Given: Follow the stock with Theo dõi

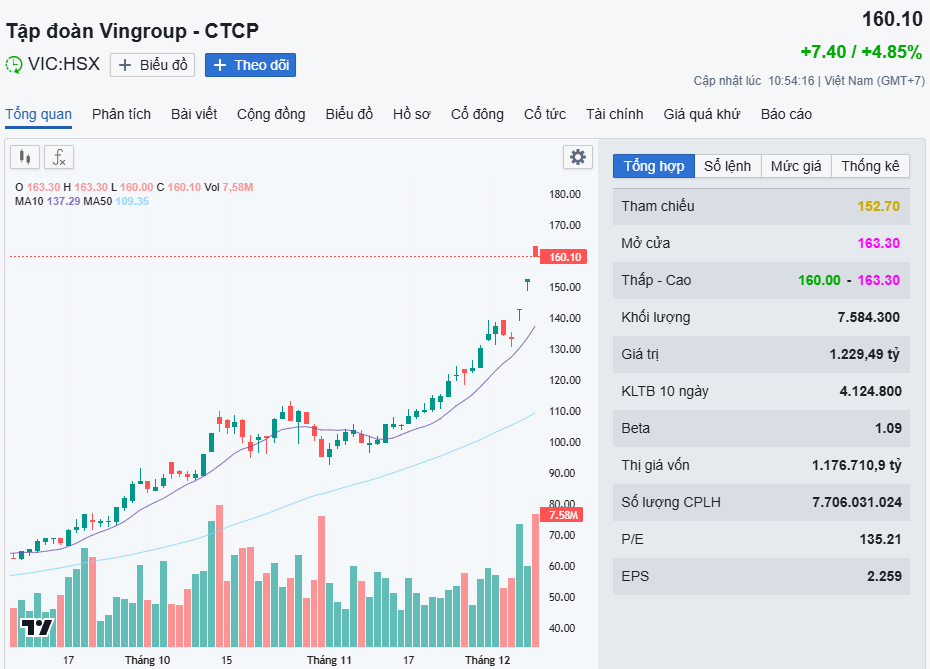Looking at the screenshot, I should click(250, 65).
